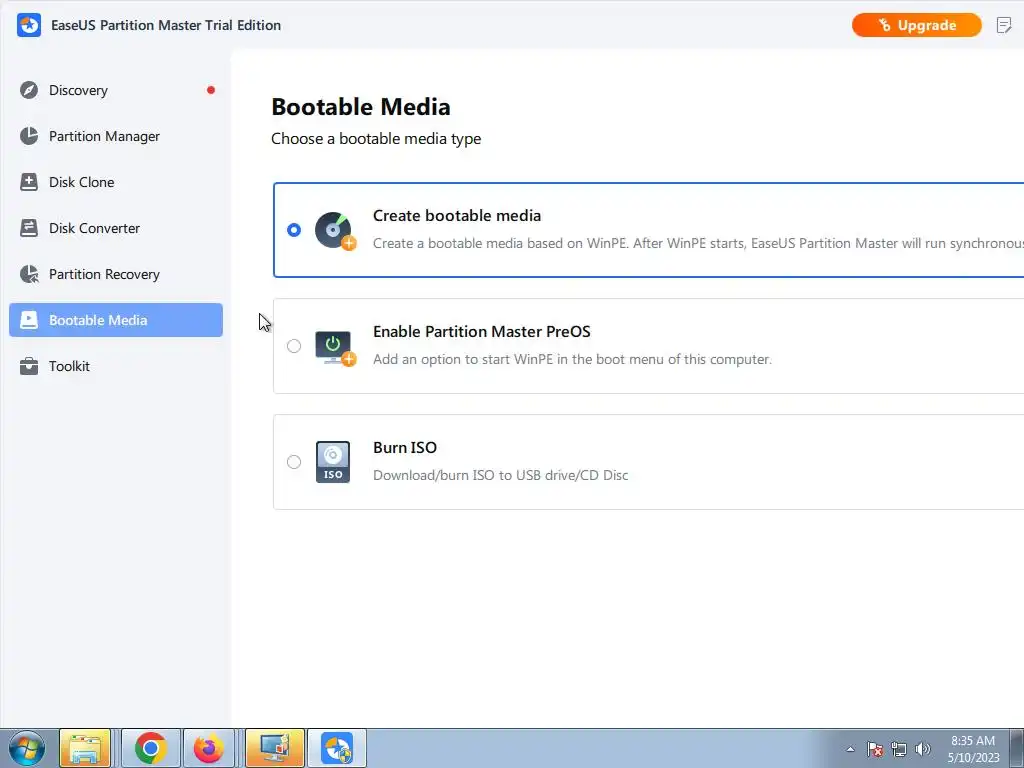
Task: Click the Show desktop strip at the taskbar end
Action: [x=1017, y=748]
